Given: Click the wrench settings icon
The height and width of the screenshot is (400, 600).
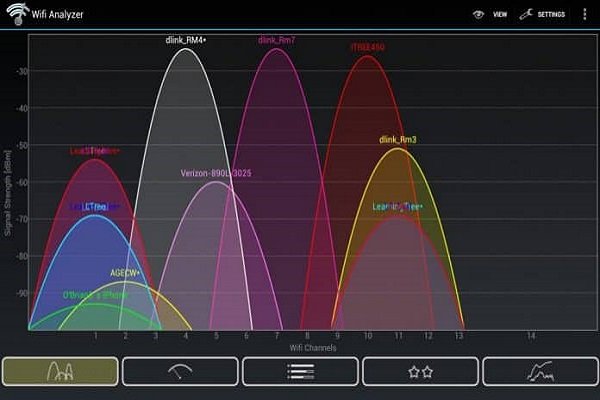Looking at the screenshot, I should point(525,15).
